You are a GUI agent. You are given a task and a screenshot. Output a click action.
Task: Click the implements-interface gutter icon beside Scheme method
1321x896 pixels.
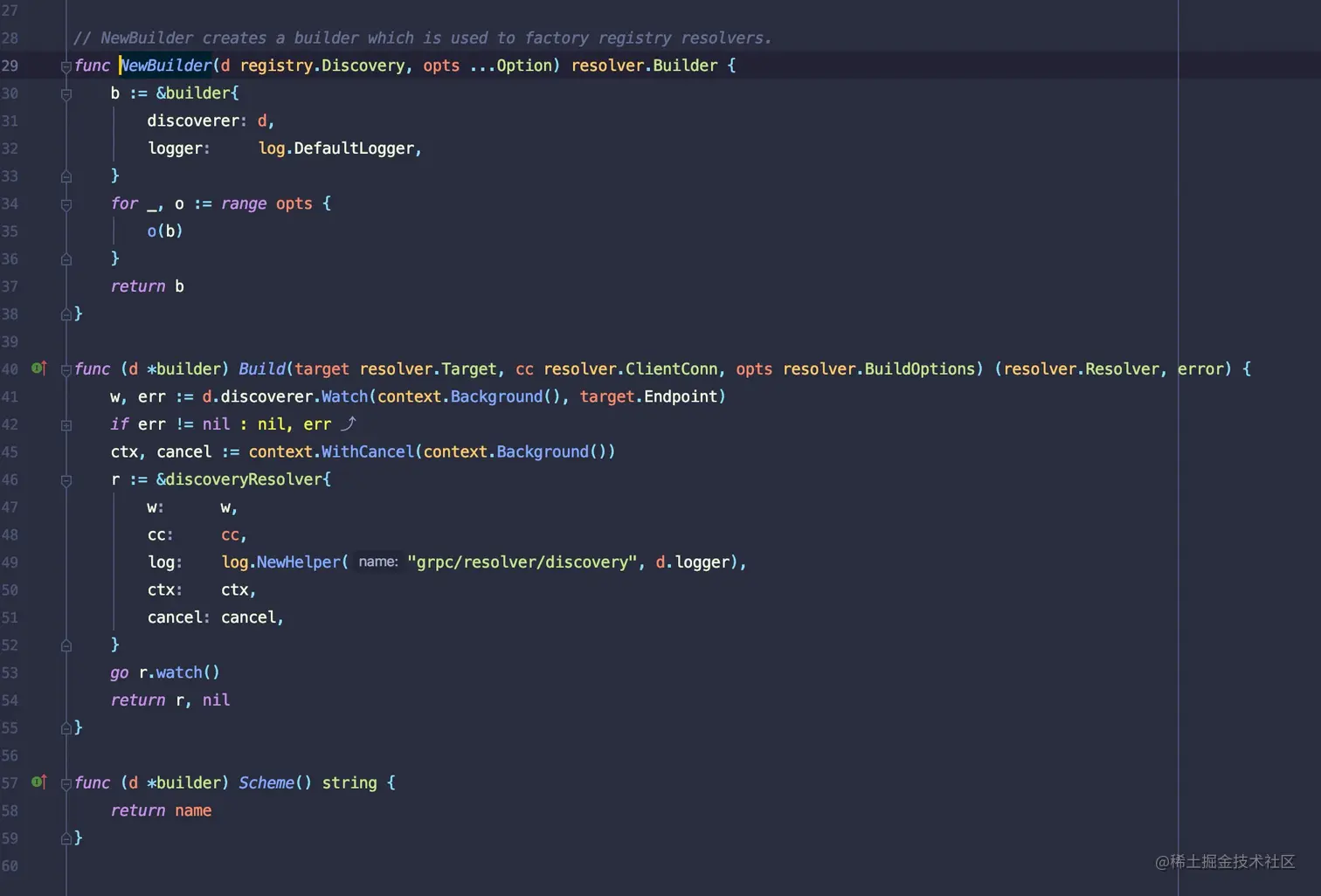pyautogui.click(x=39, y=782)
